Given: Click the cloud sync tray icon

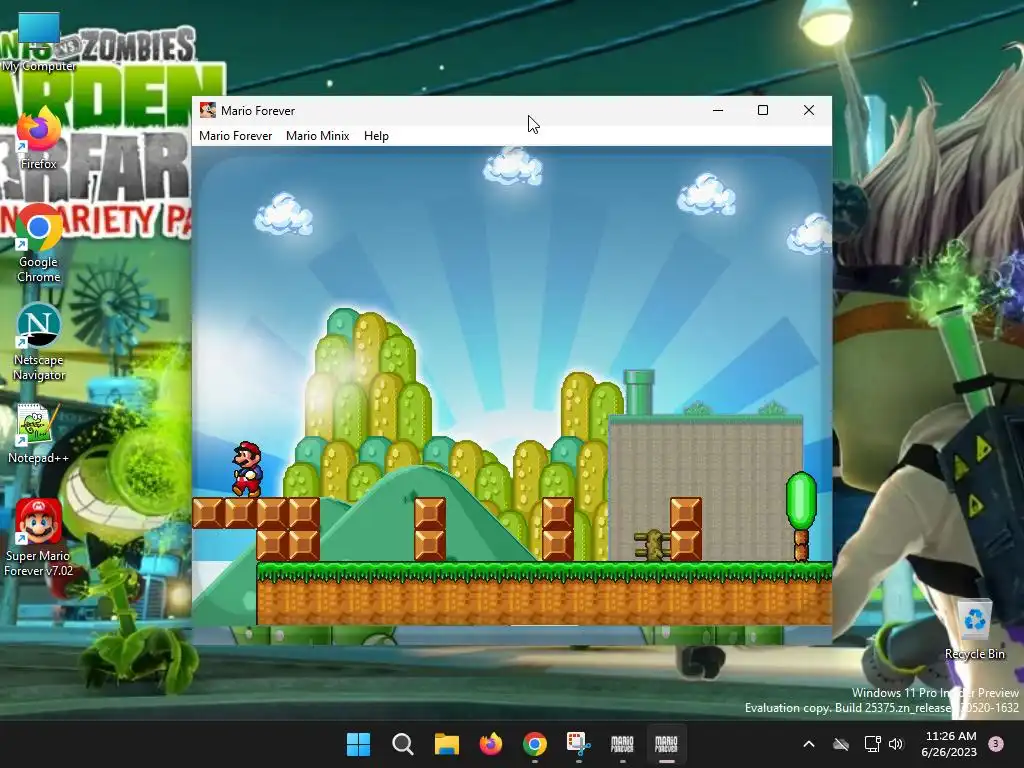Looking at the screenshot, I should point(841,744).
